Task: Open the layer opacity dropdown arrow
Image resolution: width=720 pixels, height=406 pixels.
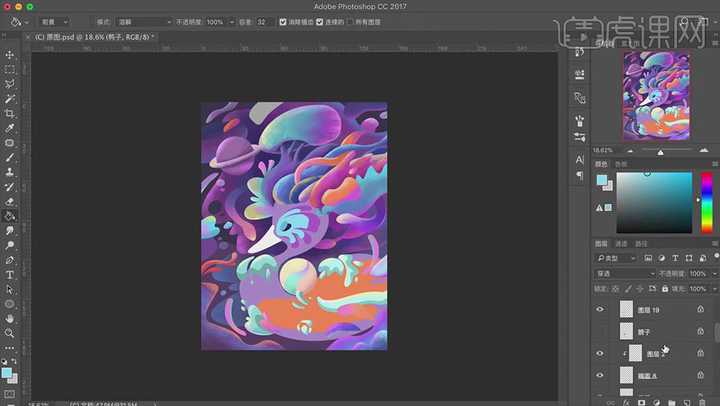Action: tap(714, 274)
